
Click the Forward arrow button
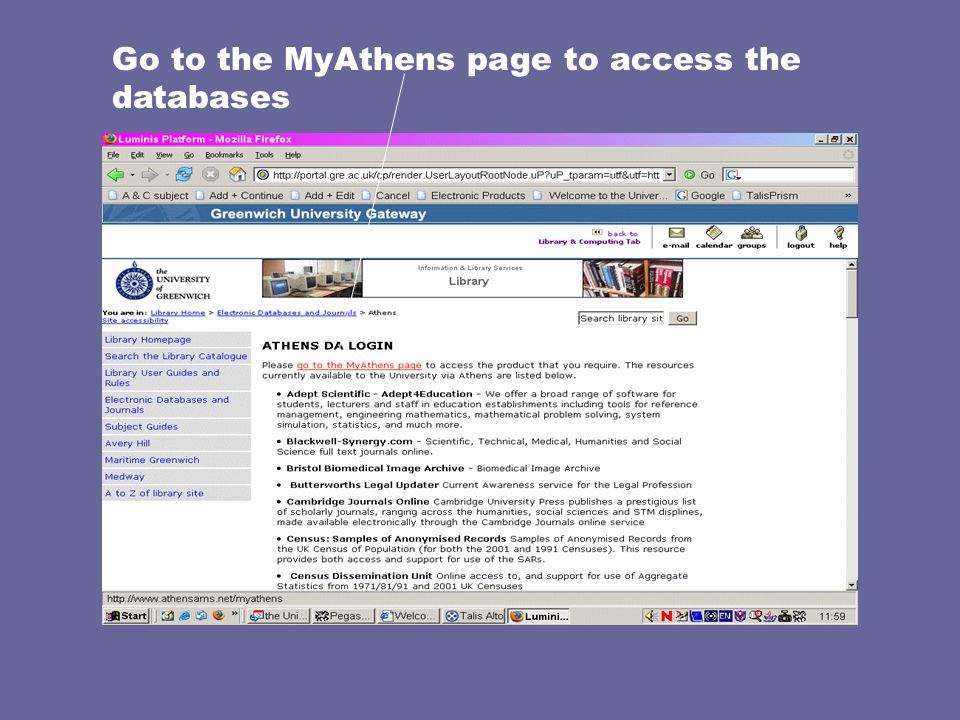tap(149, 174)
